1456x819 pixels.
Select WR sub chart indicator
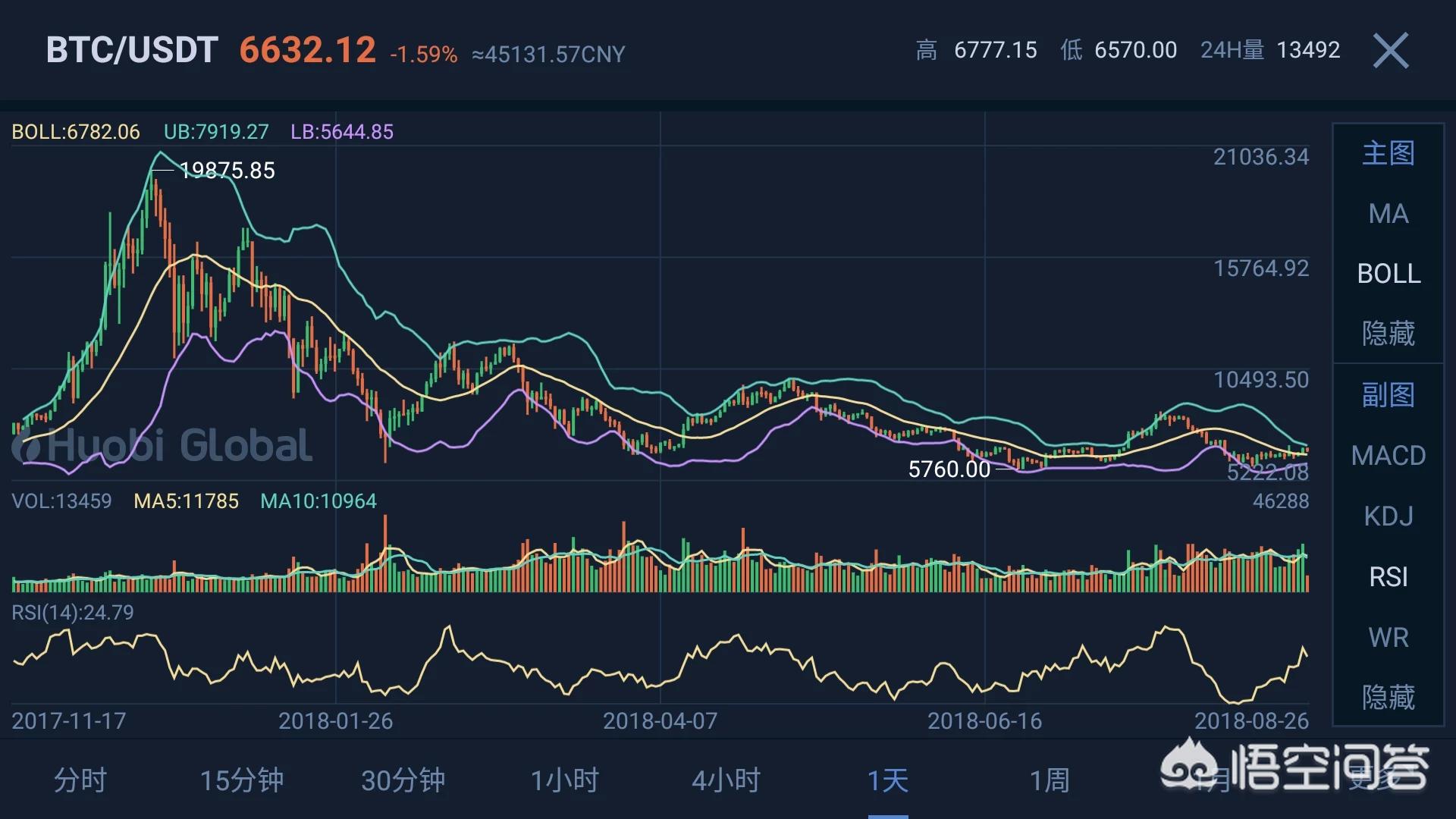click(1389, 638)
